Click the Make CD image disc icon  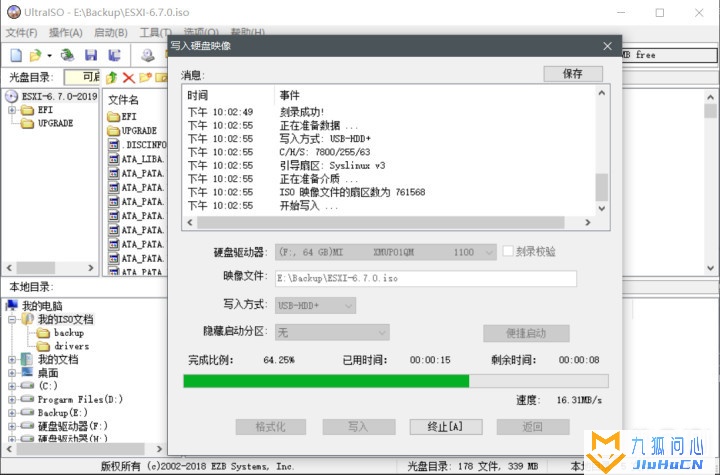147,56
